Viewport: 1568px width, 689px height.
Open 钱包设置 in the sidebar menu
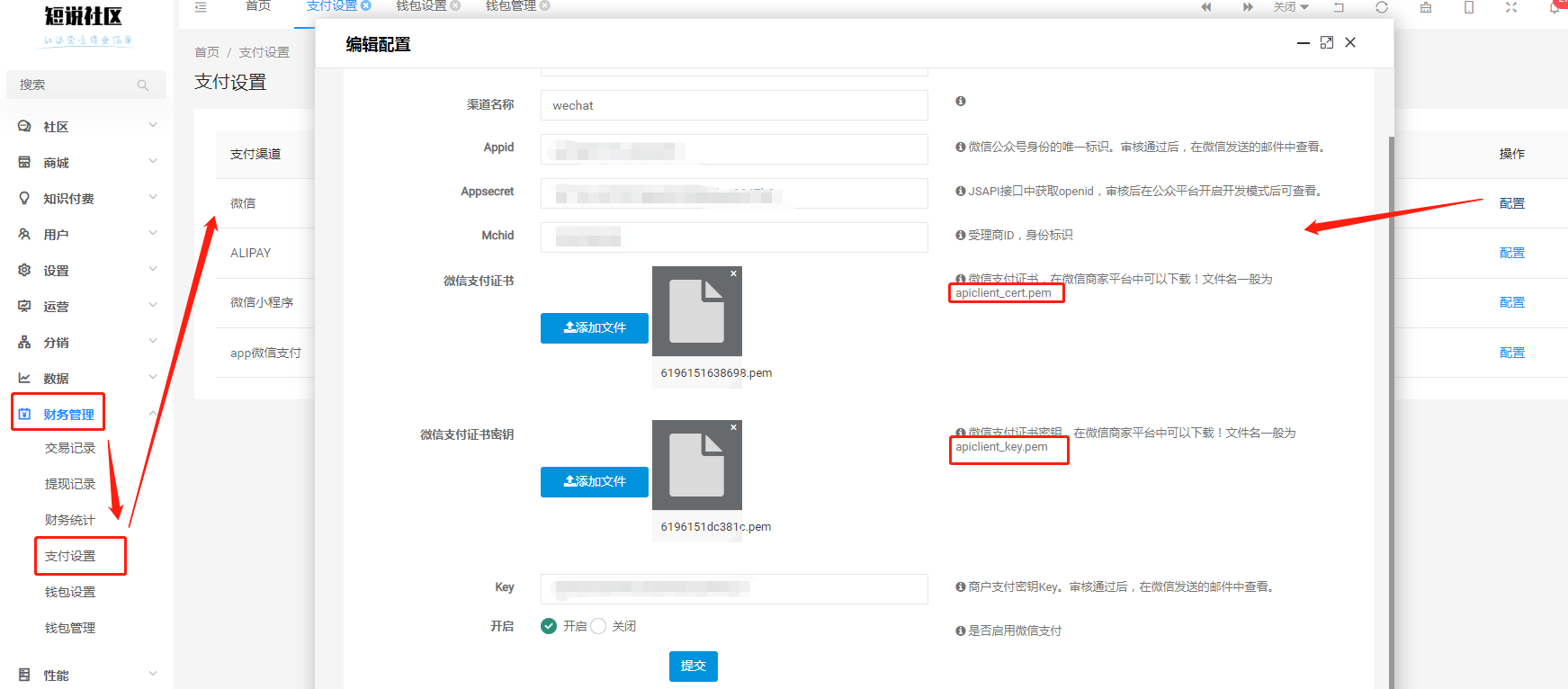point(70,592)
